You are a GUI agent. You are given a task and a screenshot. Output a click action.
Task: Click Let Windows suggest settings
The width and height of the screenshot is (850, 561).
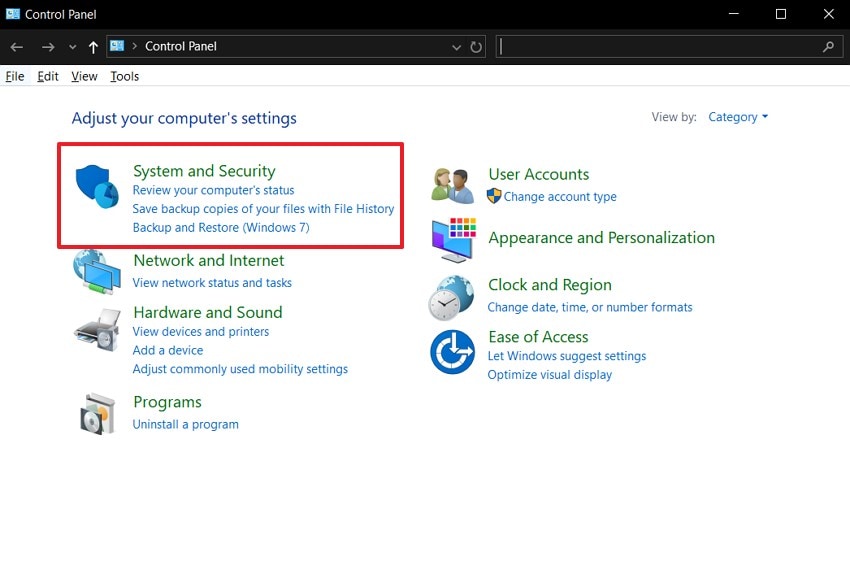[567, 356]
